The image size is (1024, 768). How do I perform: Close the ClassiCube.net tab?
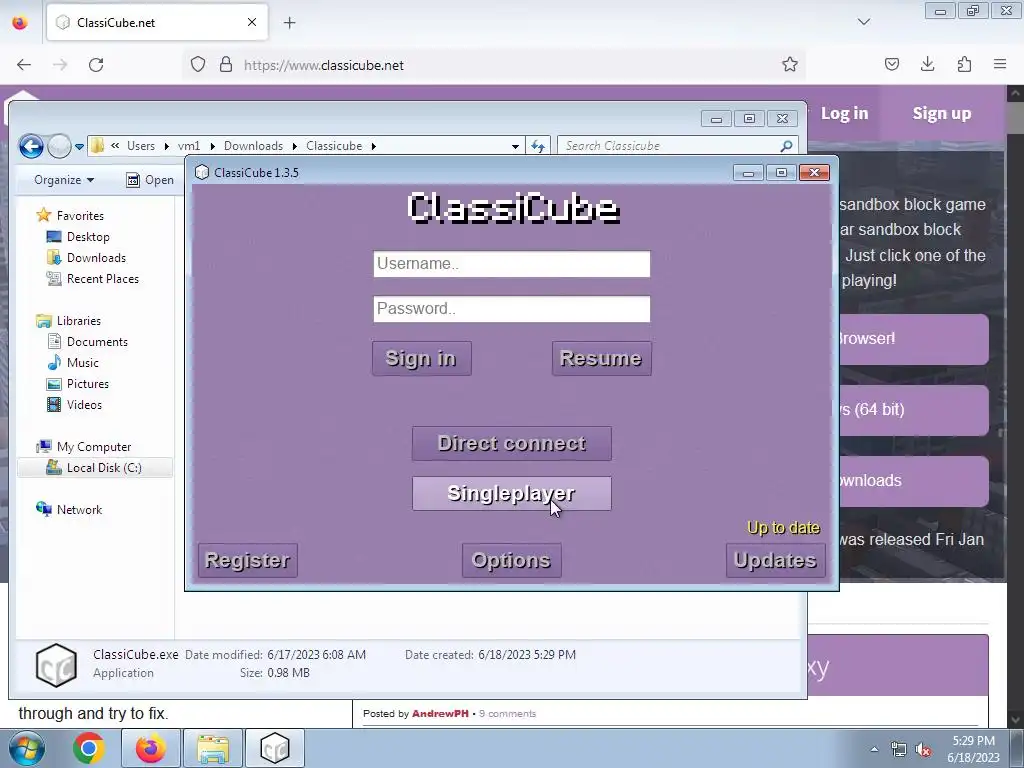coord(251,23)
